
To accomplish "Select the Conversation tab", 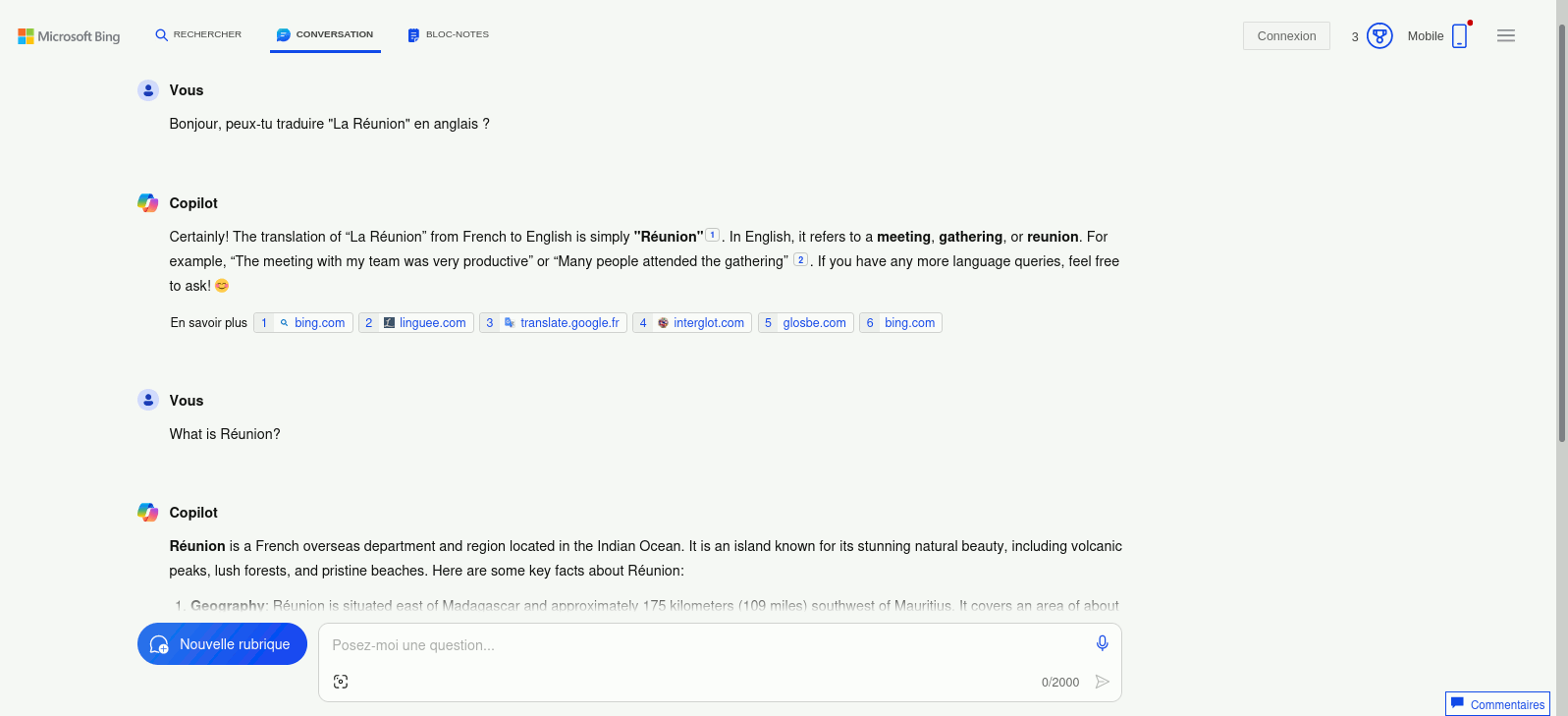I will pos(325,34).
